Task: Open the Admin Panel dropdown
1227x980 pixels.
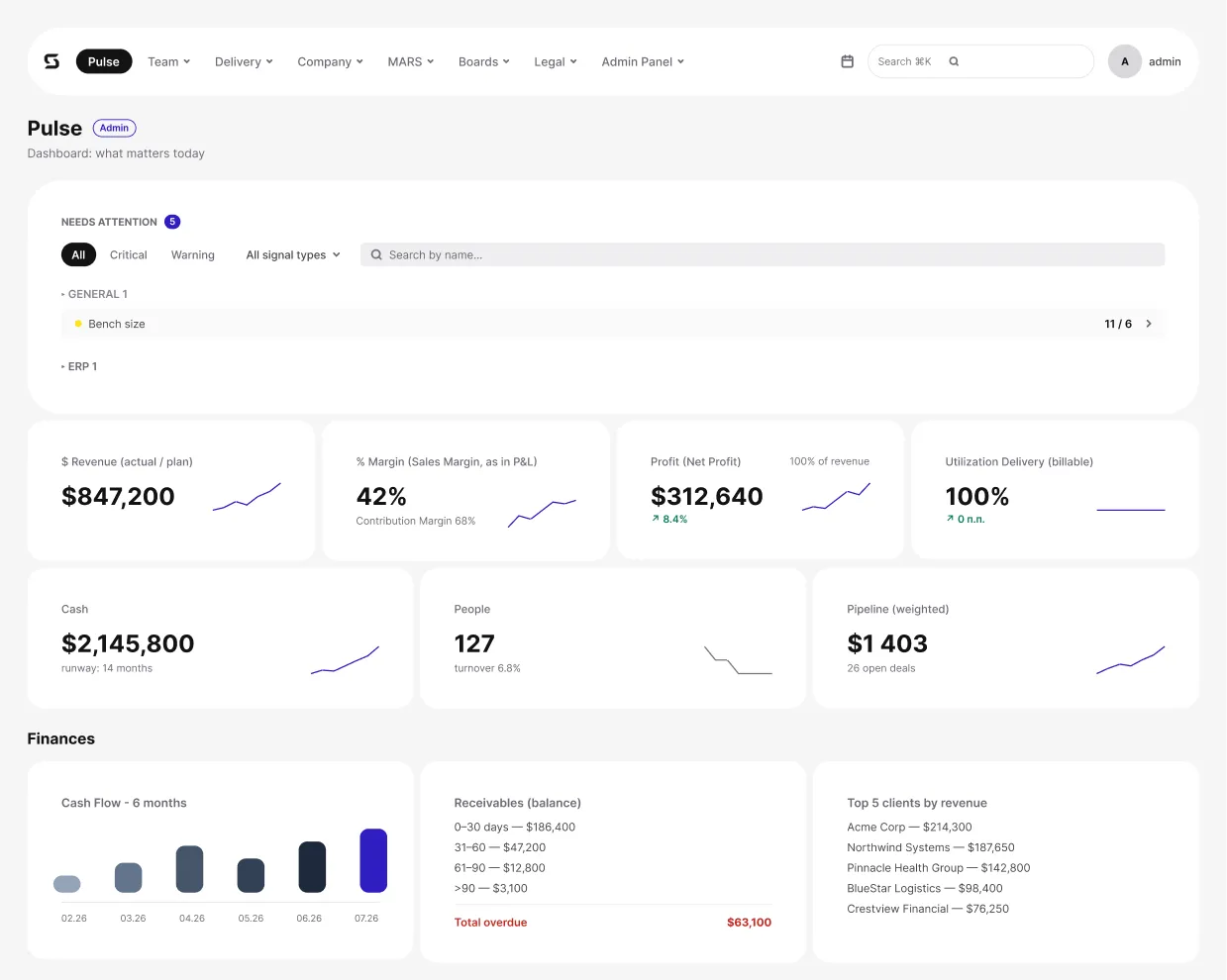Action: pyautogui.click(x=643, y=61)
